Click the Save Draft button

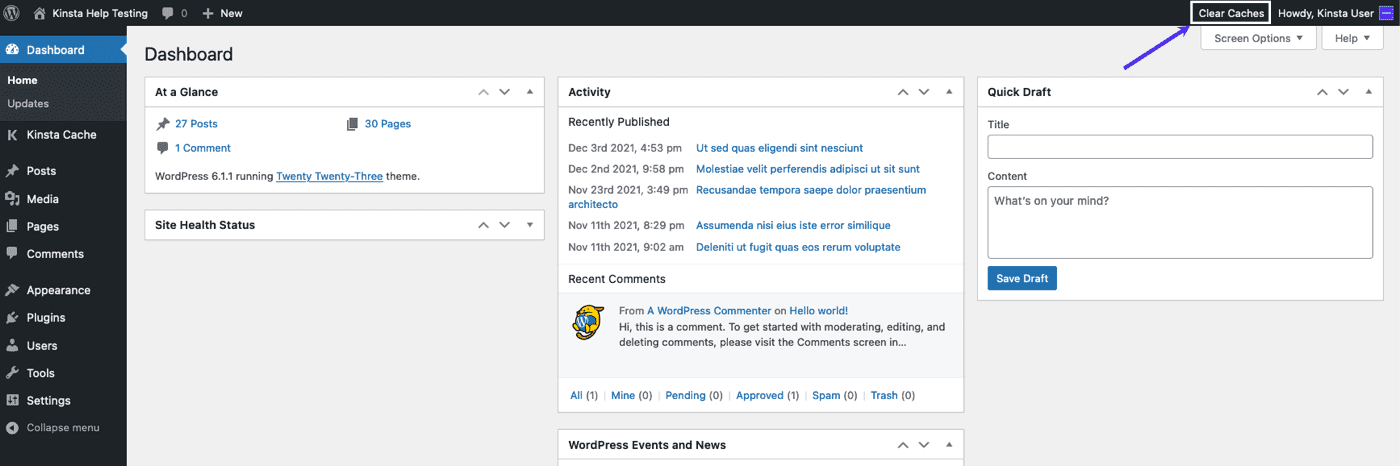(x=1022, y=278)
